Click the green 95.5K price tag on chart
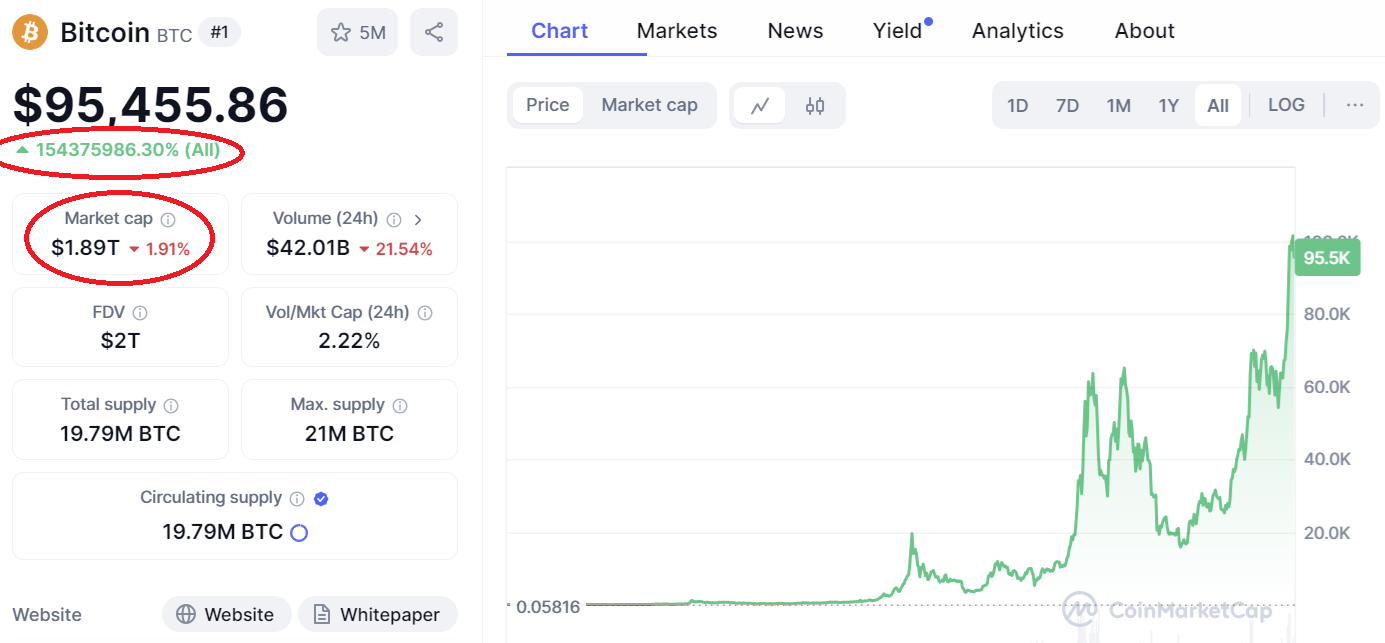Viewport: 1385px width, 643px height. pos(1327,259)
